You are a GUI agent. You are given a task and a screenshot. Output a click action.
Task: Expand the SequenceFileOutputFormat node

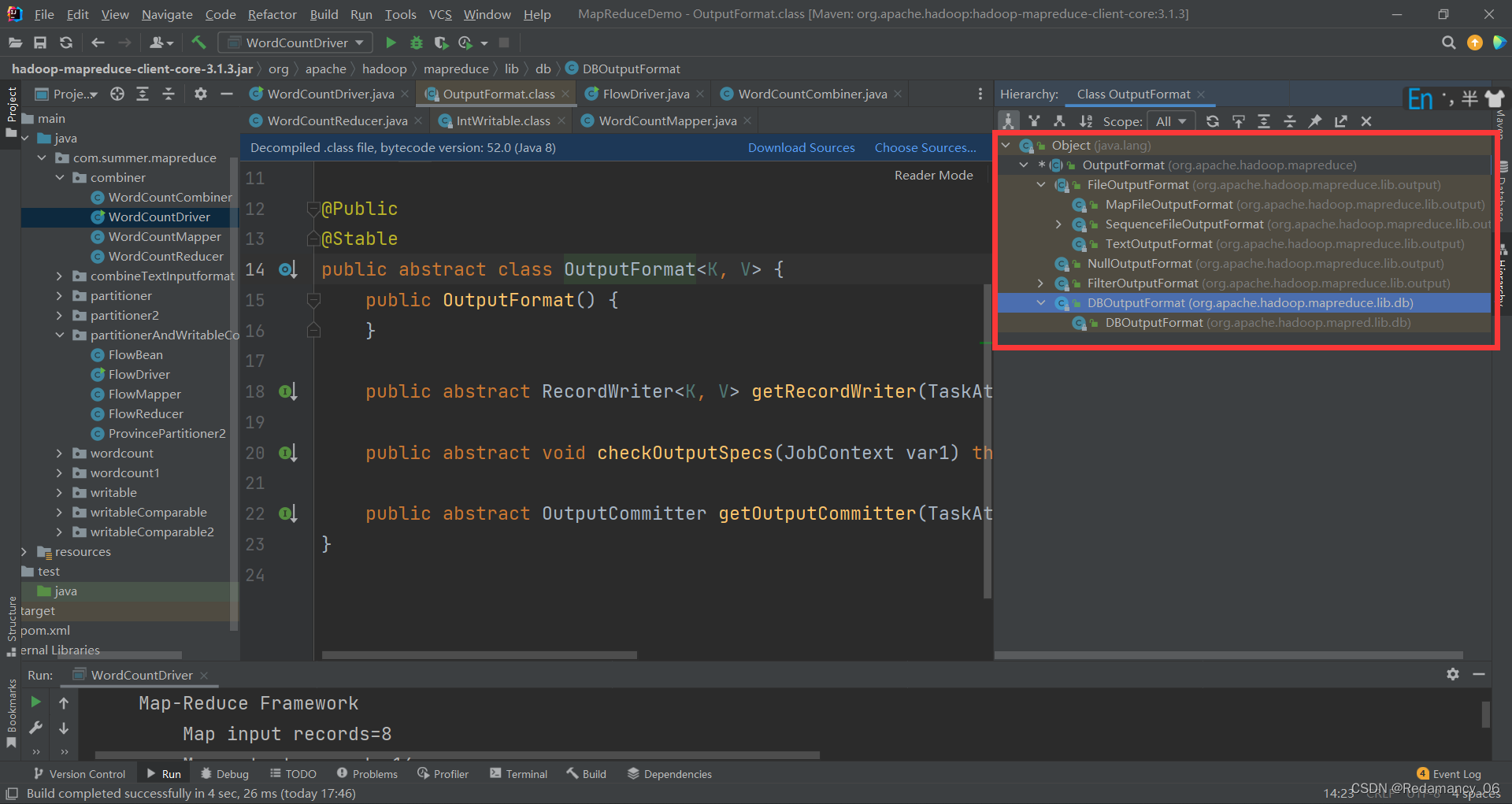[1058, 224]
